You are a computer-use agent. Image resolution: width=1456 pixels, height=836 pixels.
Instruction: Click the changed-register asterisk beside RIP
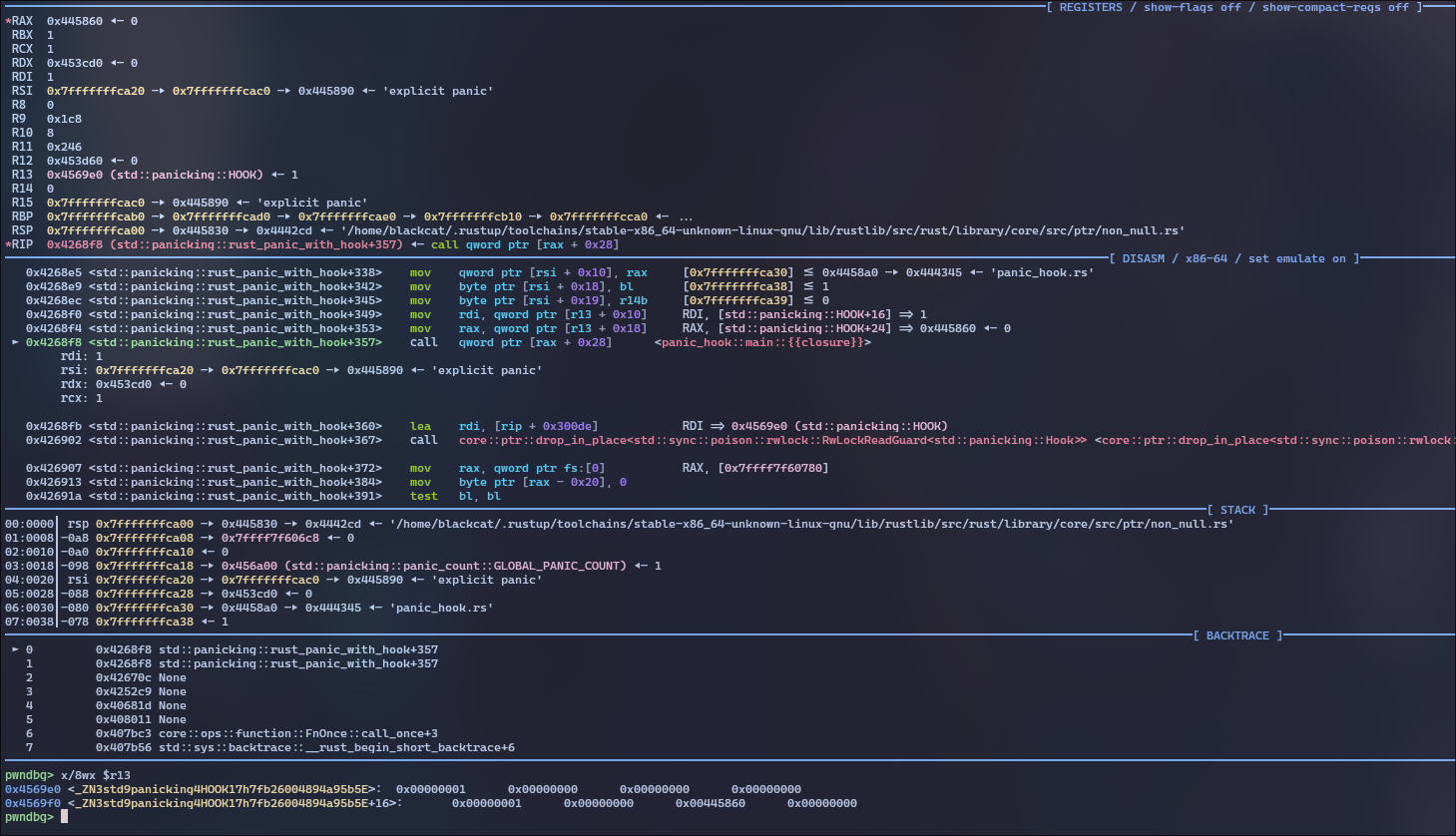pyautogui.click(x=8, y=244)
